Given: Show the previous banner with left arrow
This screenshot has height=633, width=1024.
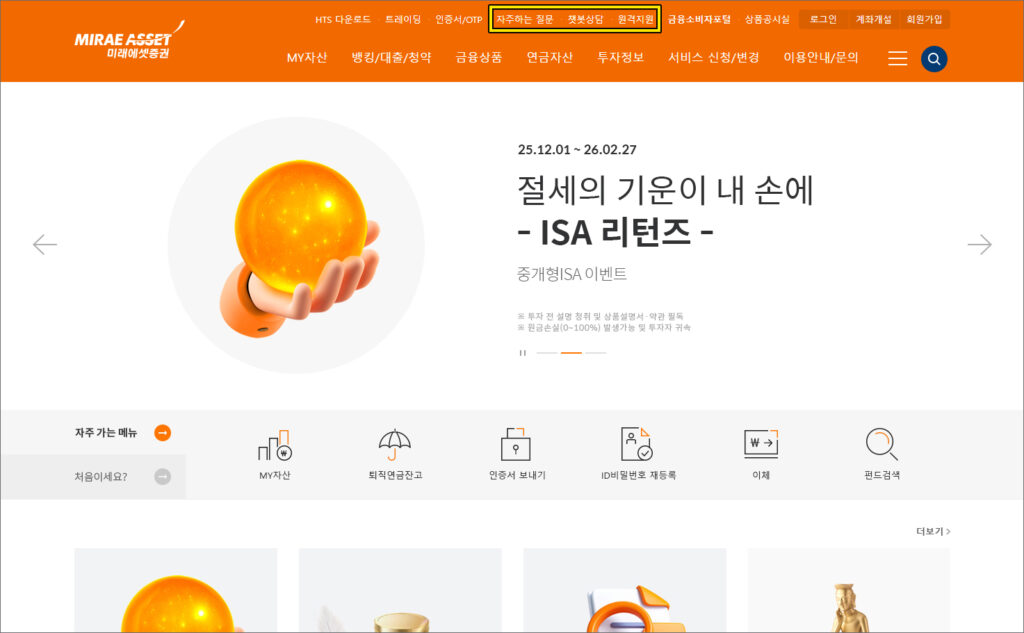Looking at the screenshot, I should pyautogui.click(x=45, y=245).
